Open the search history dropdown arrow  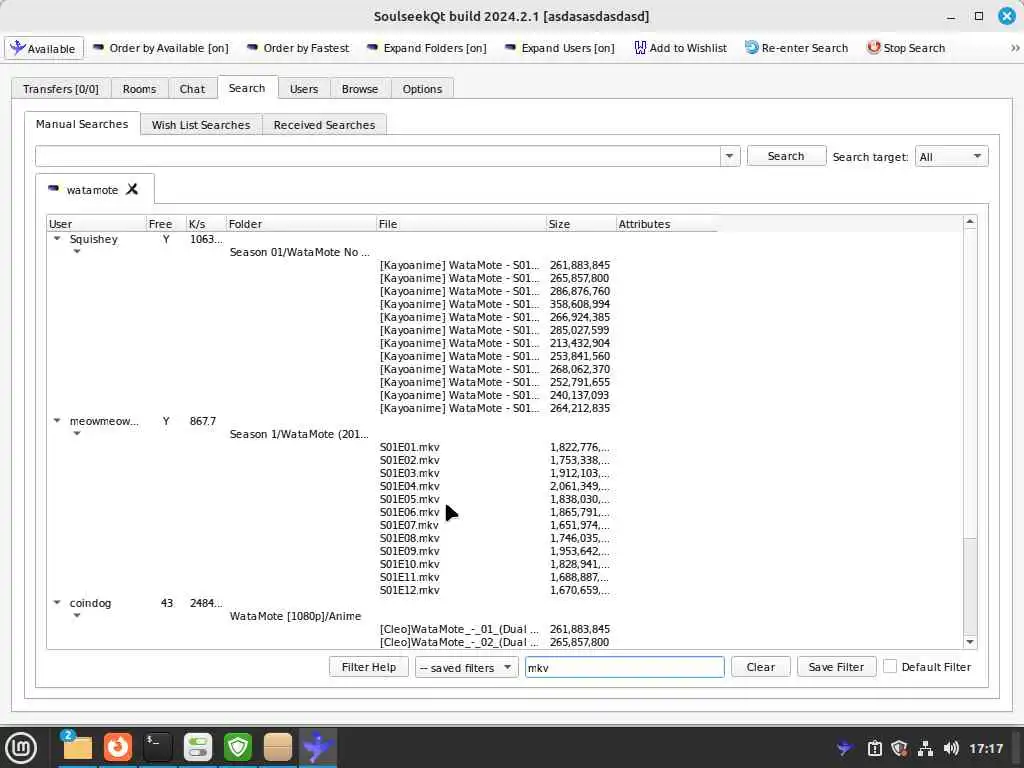tap(729, 156)
